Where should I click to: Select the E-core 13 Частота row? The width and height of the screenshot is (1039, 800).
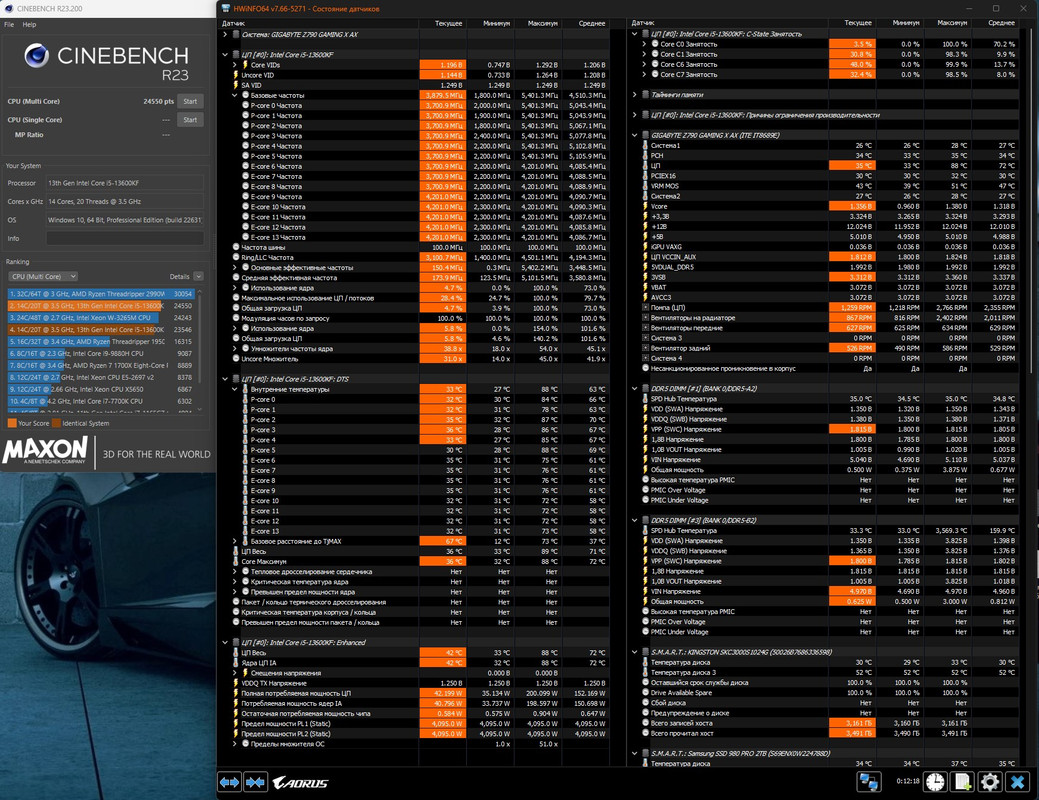click(415, 237)
